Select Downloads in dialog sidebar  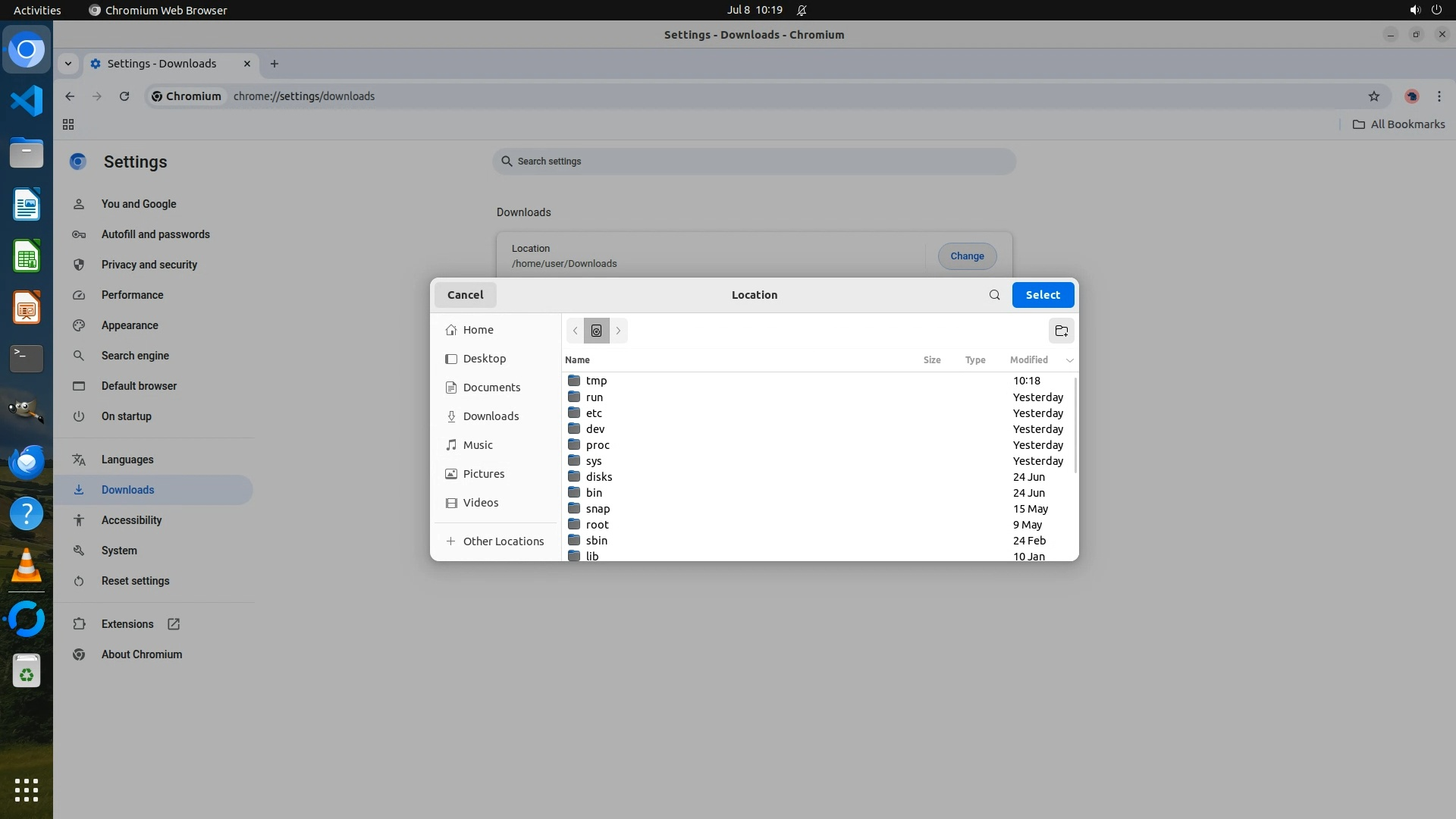(491, 416)
